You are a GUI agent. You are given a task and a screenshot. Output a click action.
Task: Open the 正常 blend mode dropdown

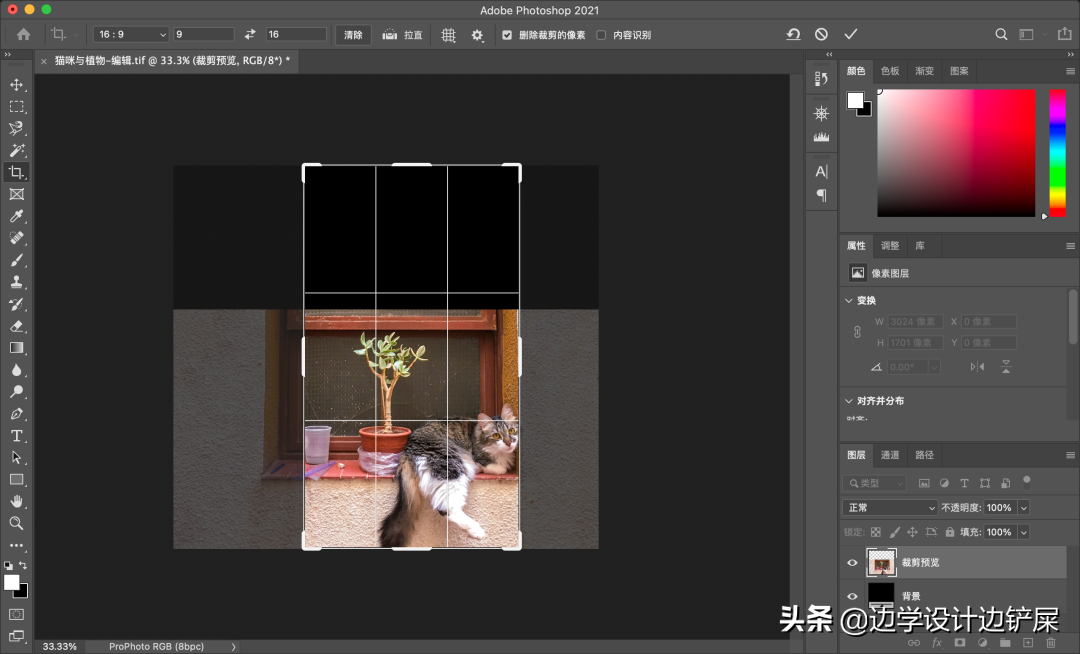click(889, 507)
